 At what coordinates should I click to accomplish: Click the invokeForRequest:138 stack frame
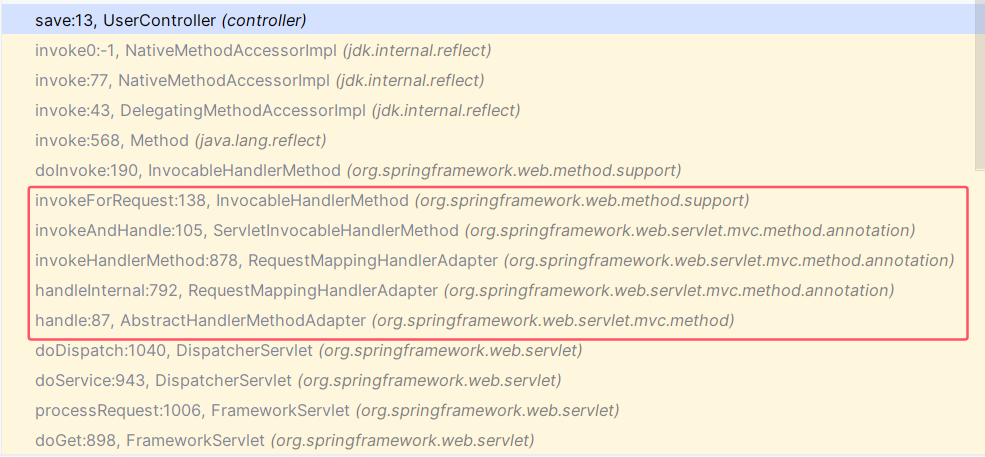tap(222, 200)
